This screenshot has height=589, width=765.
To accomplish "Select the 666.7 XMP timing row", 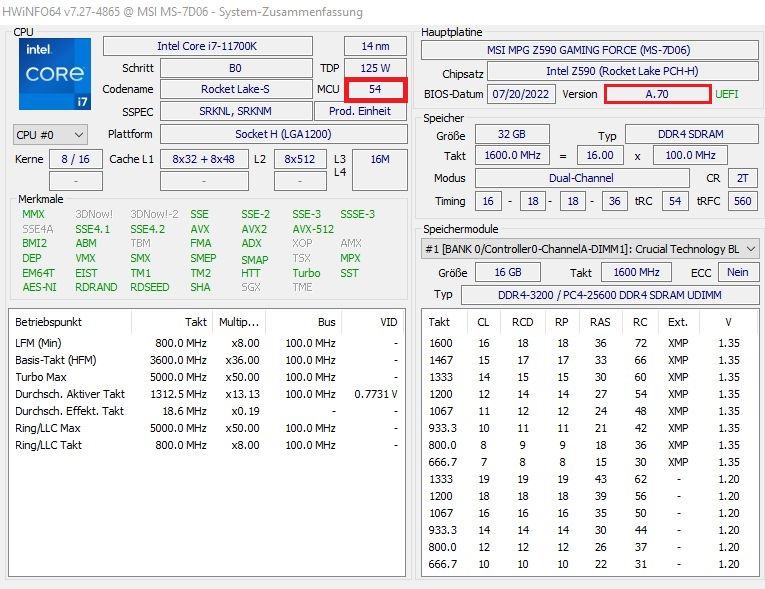I will point(590,462).
